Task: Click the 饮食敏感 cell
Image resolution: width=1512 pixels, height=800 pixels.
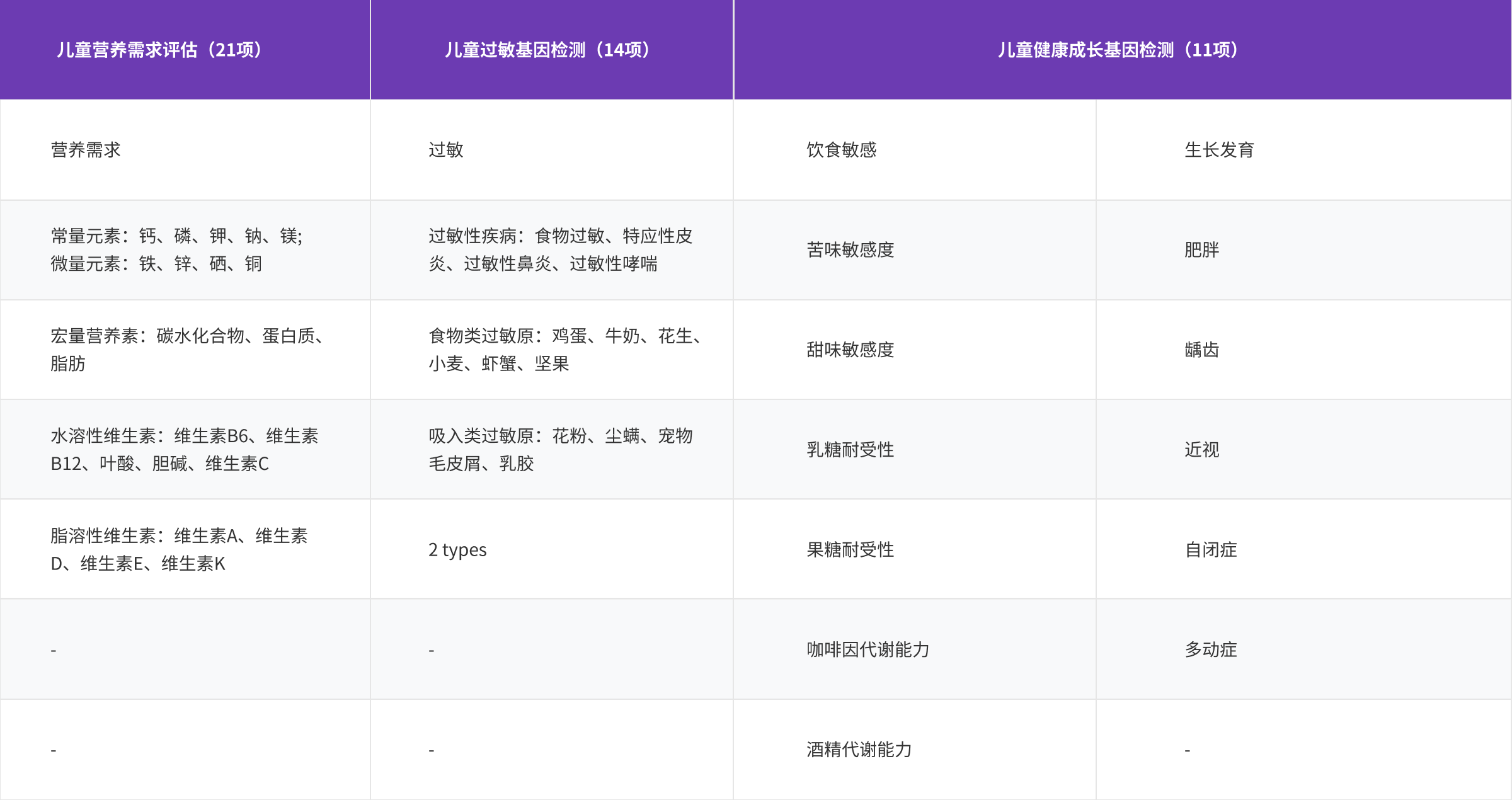Action: click(x=838, y=149)
